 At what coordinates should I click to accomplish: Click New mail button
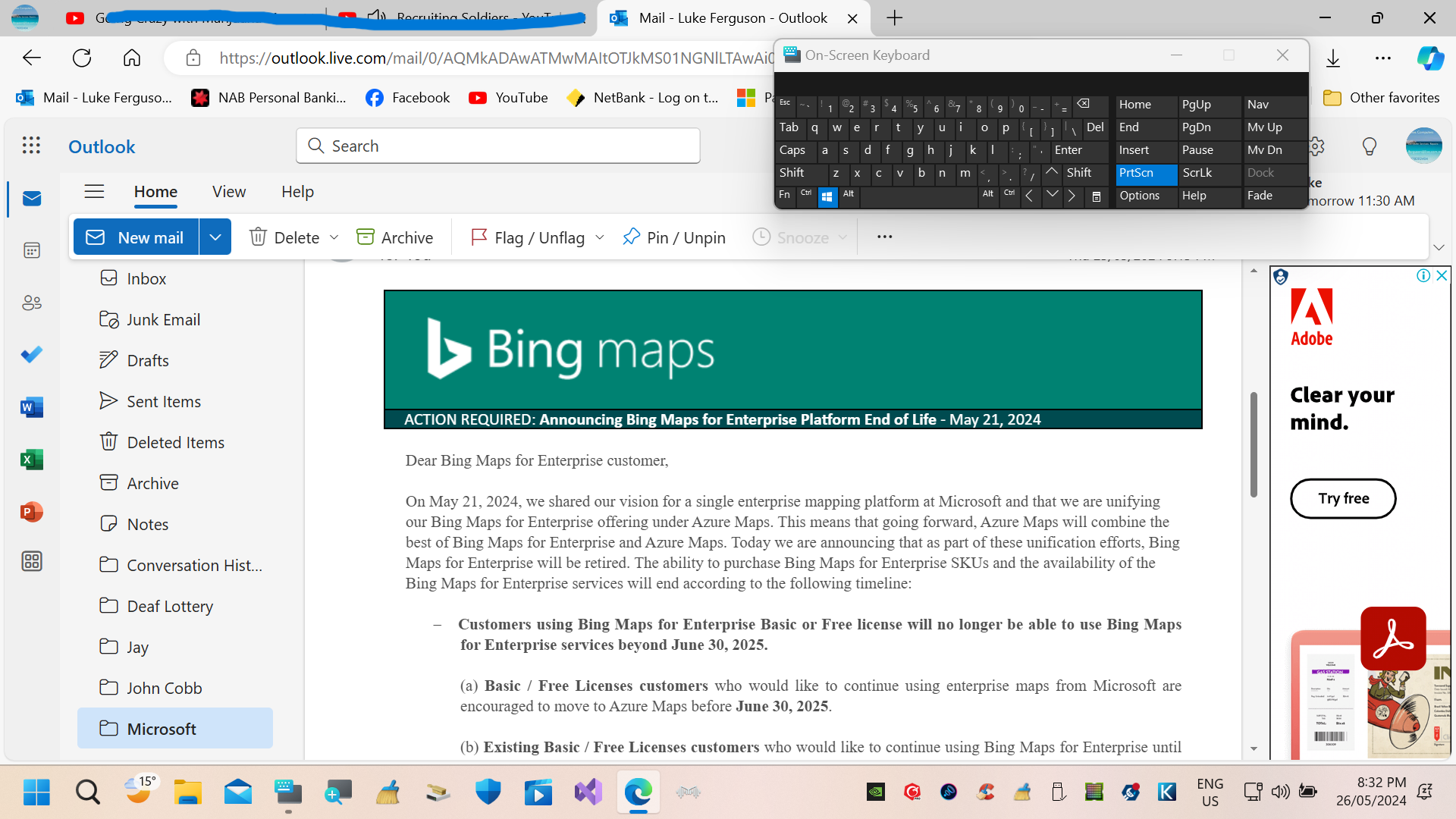pyautogui.click(x=136, y=237)
